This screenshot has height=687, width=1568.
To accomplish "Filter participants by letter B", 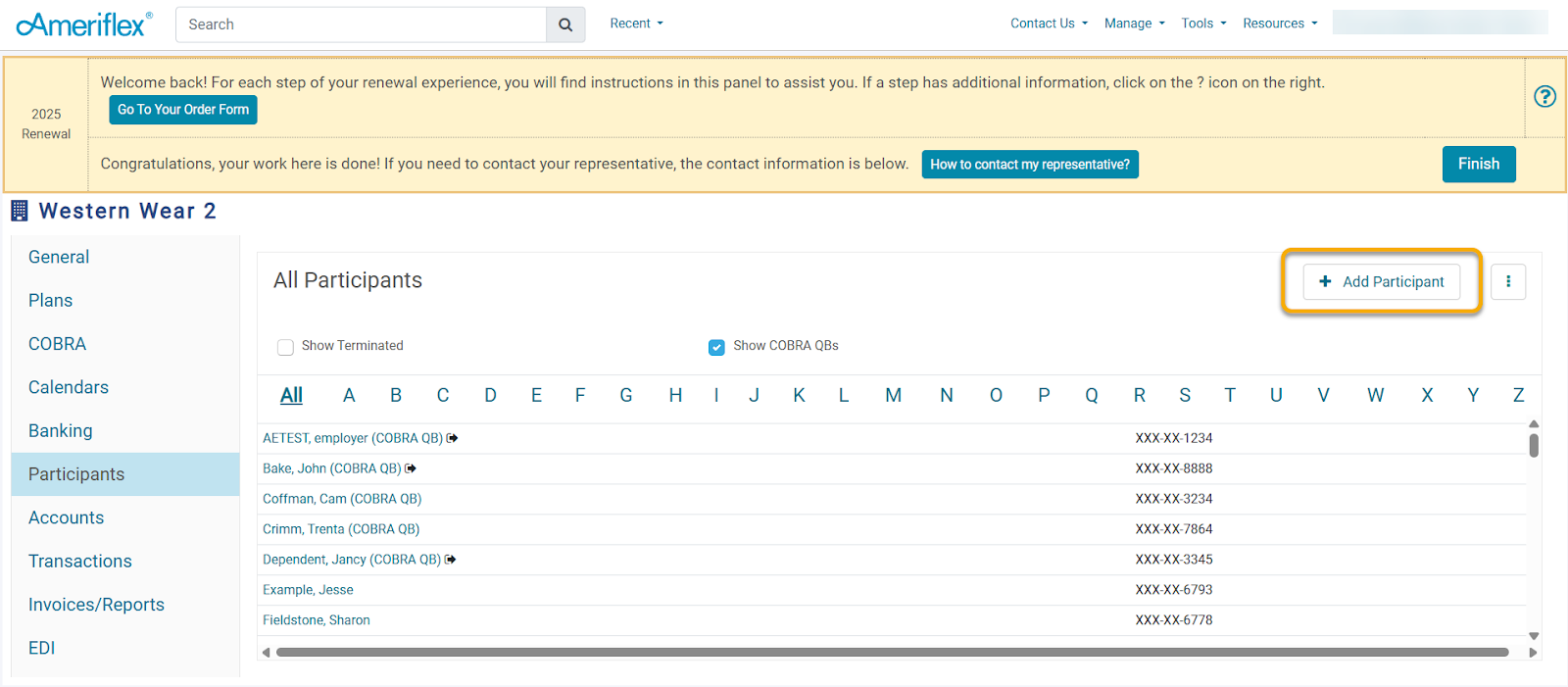I will (x=396, y=395).
